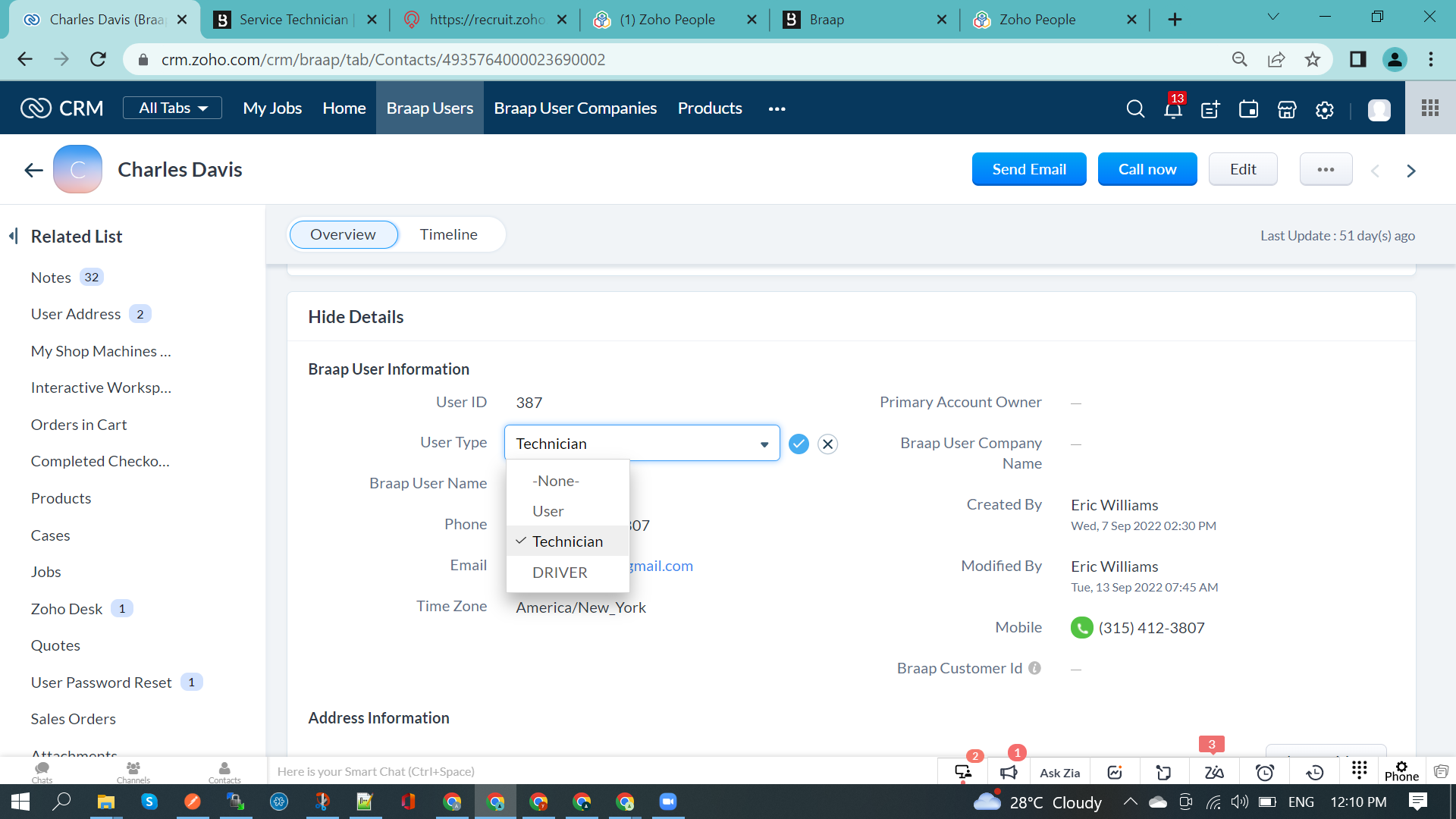Open Ask Zia assistant

[1059, 773]
